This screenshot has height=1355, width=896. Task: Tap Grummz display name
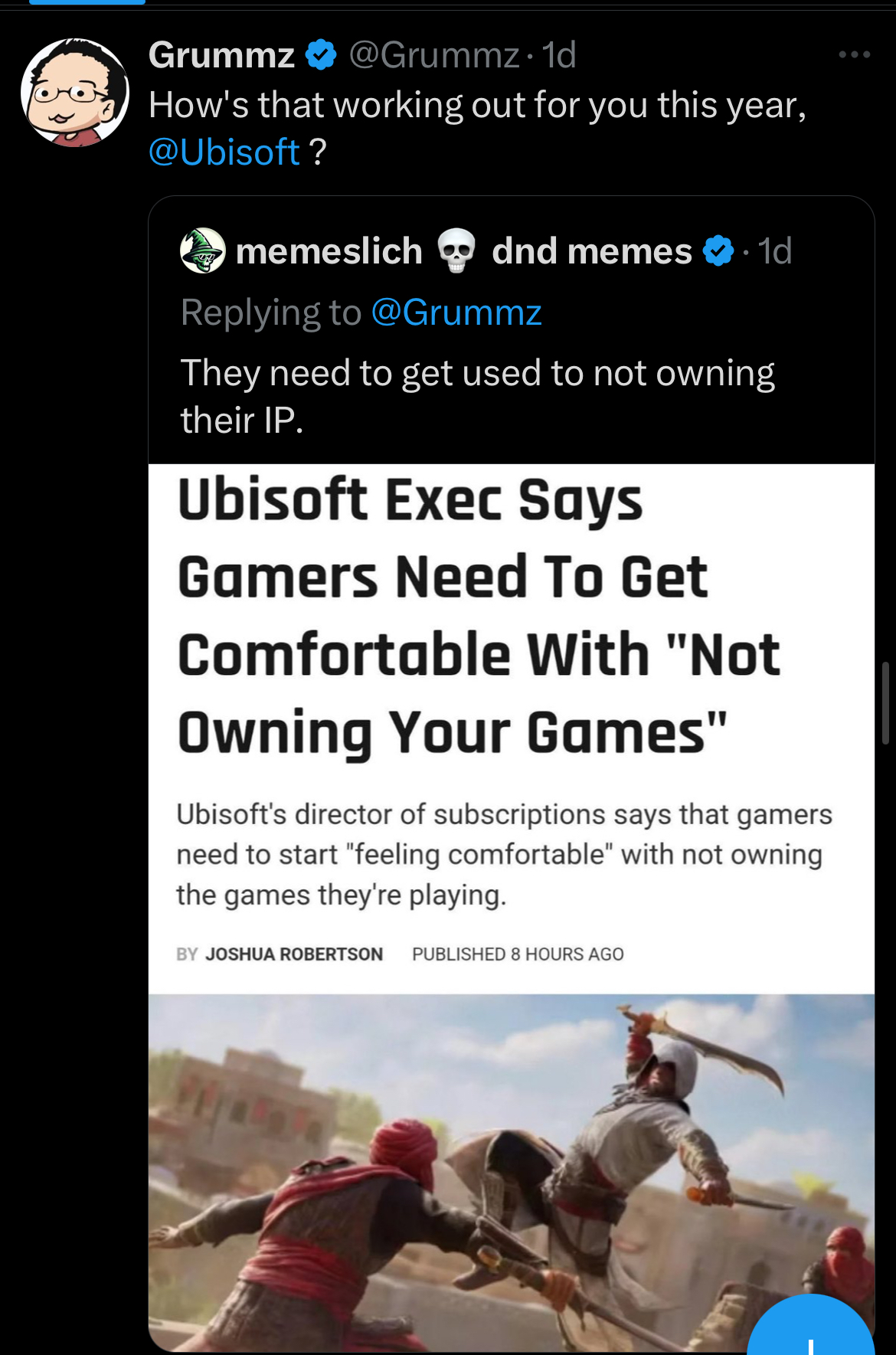tap(221, 55)
